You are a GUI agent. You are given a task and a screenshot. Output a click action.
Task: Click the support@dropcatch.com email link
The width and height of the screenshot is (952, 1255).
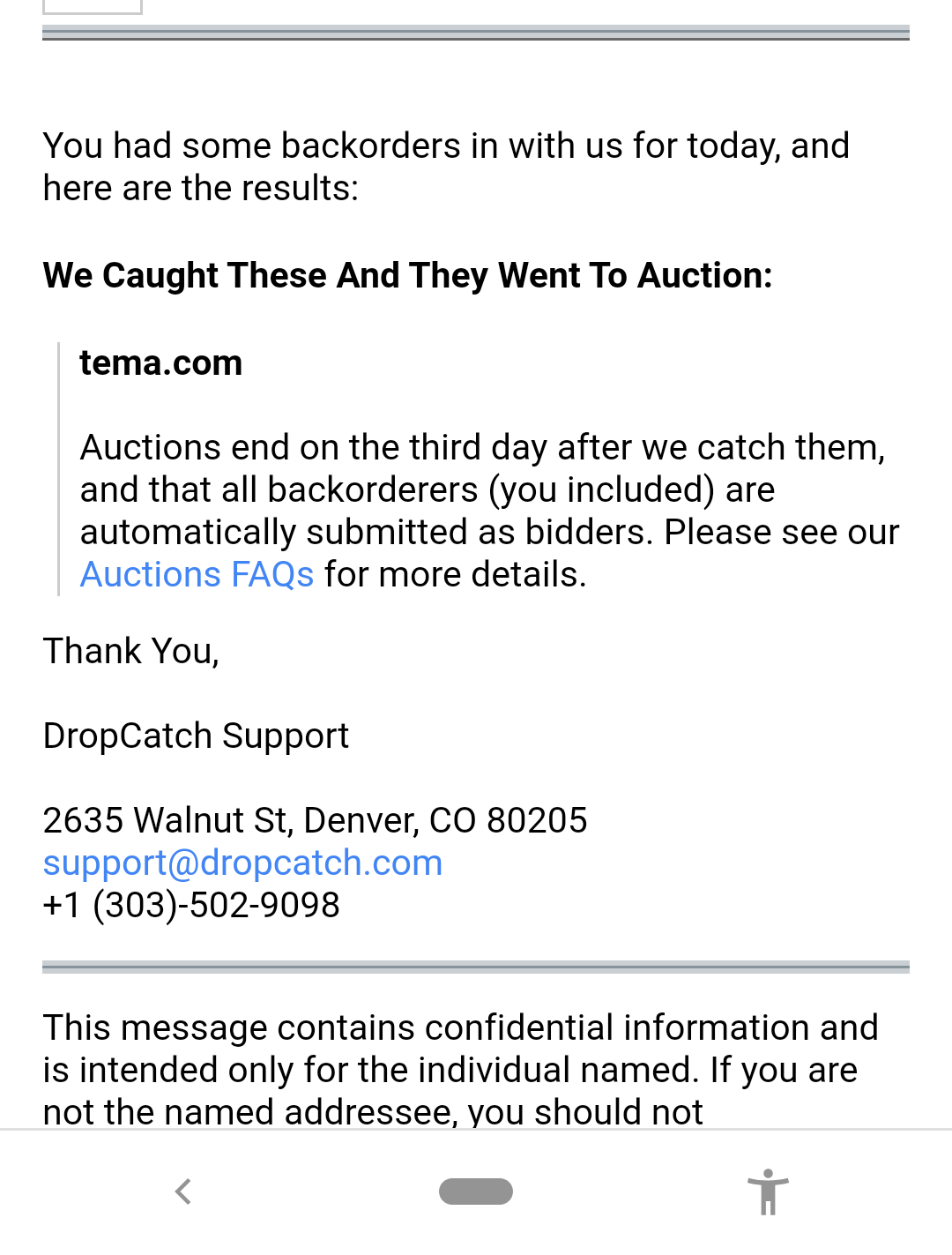242,863
